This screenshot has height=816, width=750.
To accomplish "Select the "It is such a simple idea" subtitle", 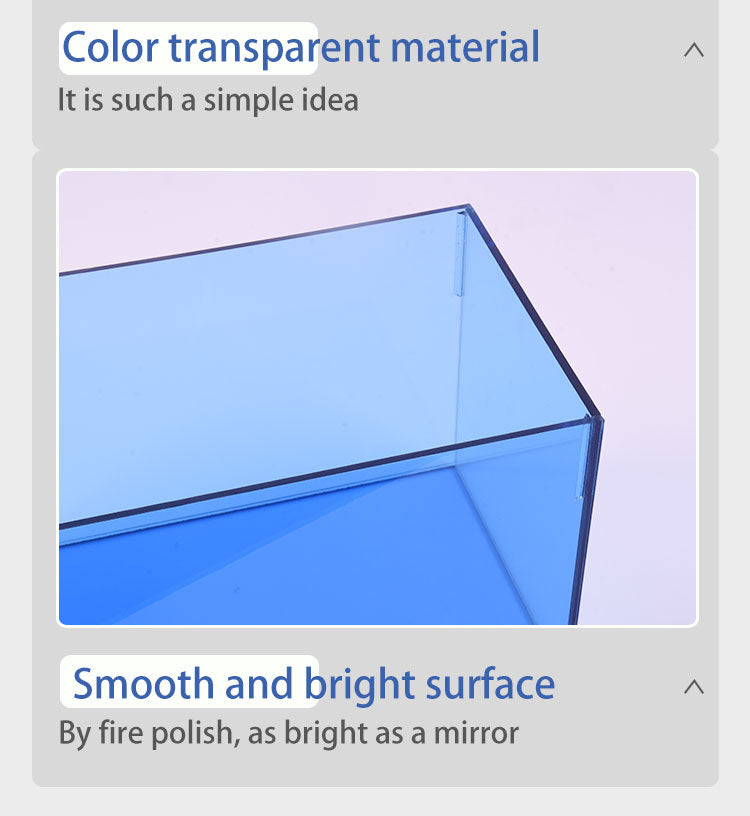I will click(207, 100).
